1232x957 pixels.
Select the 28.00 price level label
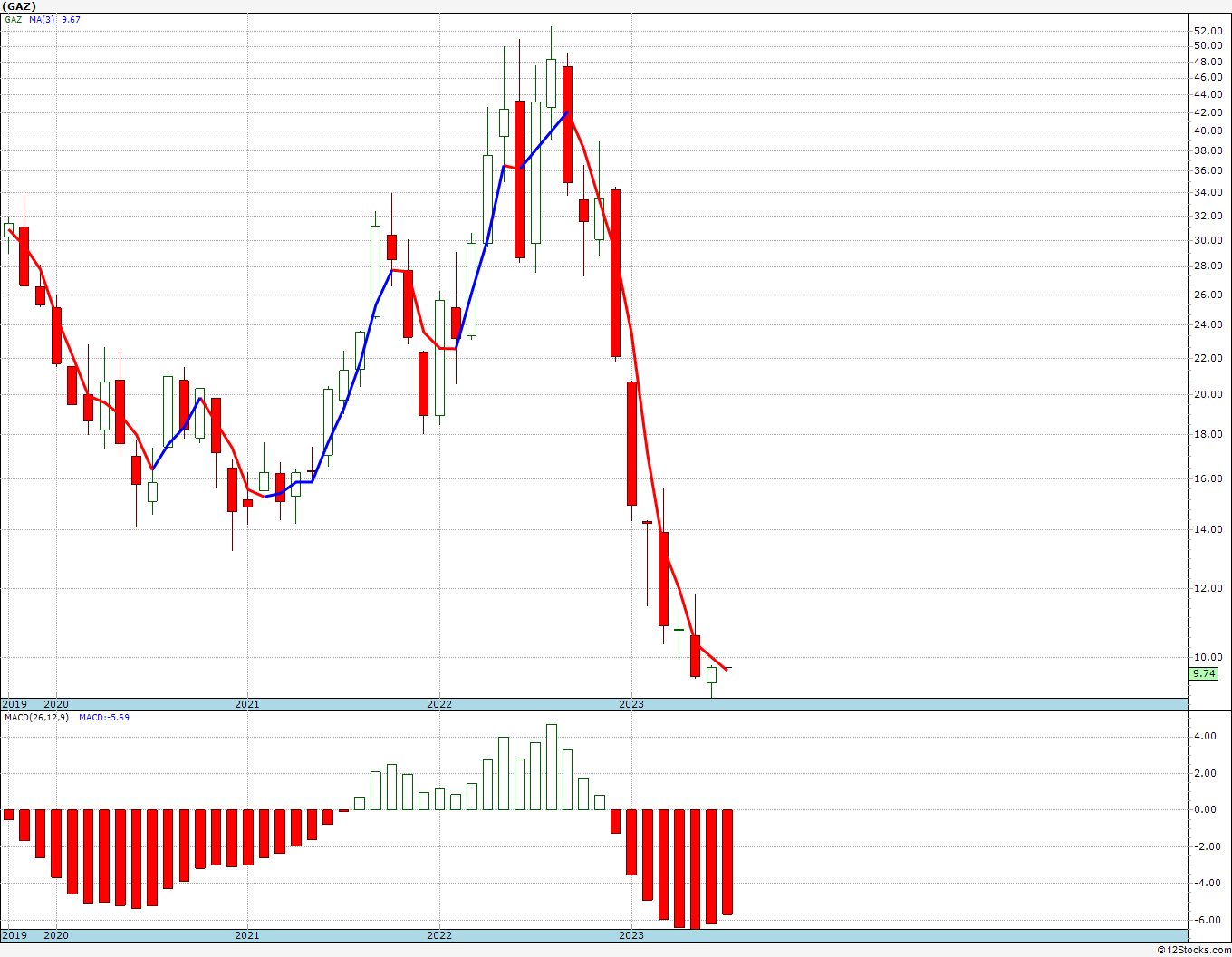point(1208,266)
